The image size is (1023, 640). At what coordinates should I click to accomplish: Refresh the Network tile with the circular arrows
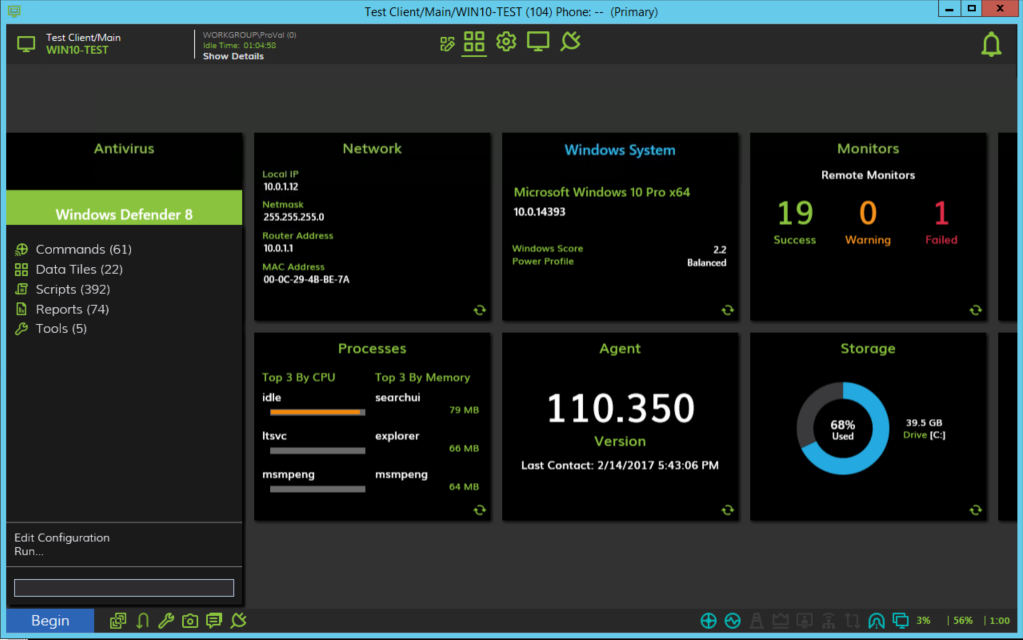pyautogui.click(x=479, y=310)
